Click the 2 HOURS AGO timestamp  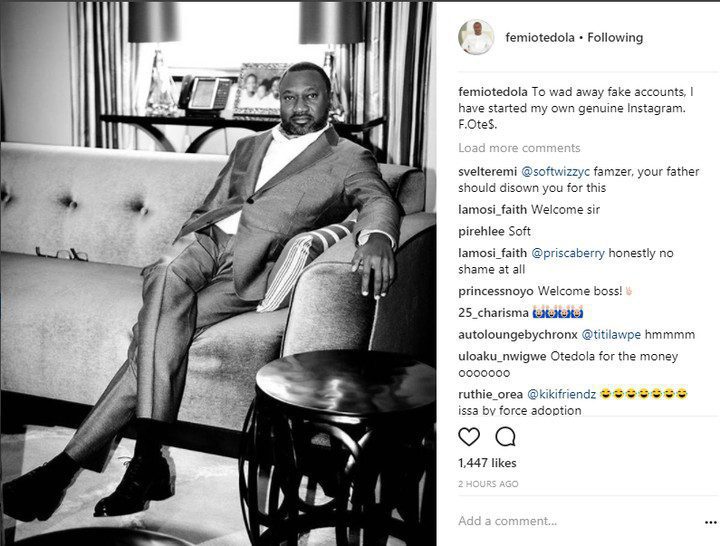[x=488, y=484]
